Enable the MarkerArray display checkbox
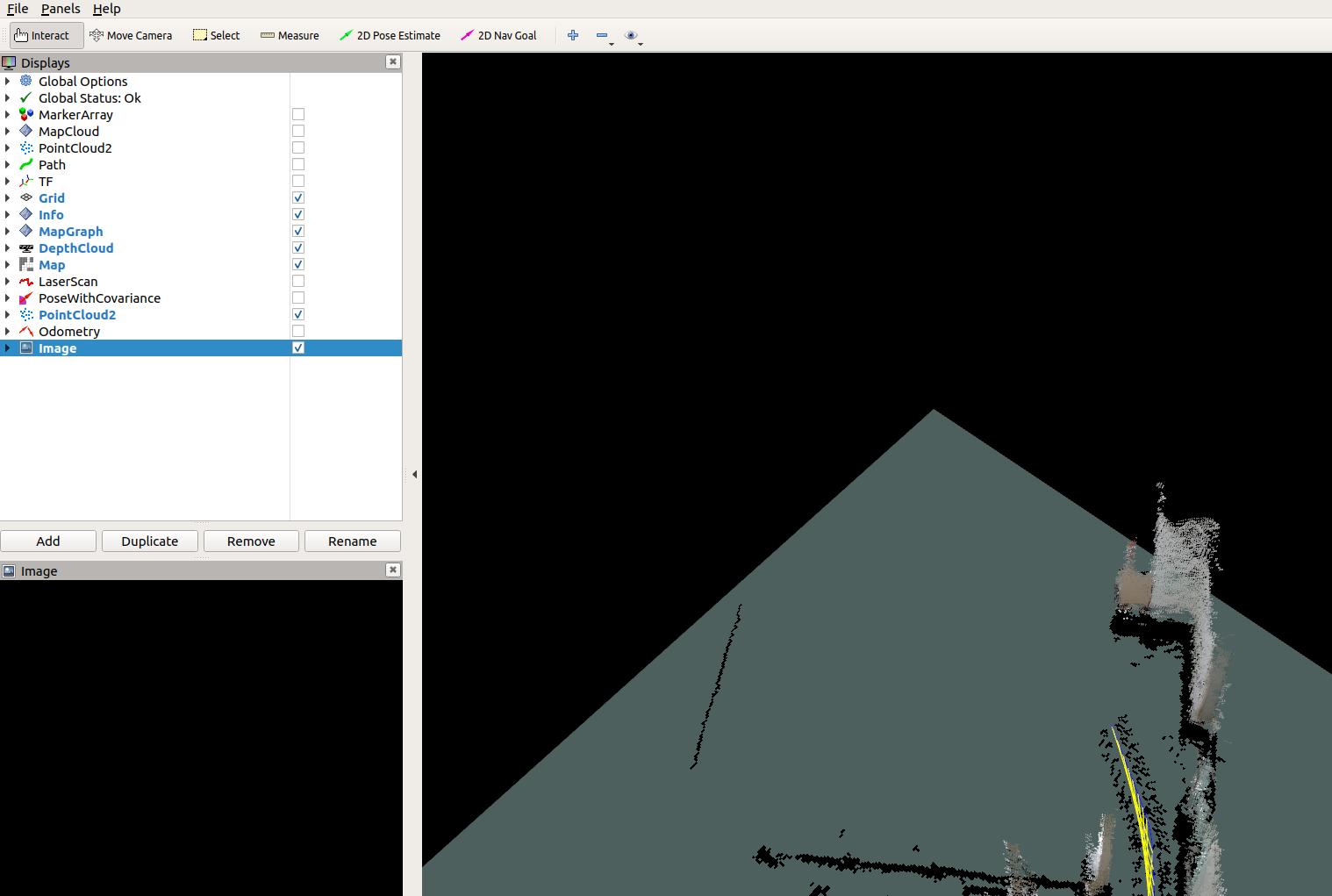Image resolution: width=1332 pixels, height=896 pixels. 297,113
